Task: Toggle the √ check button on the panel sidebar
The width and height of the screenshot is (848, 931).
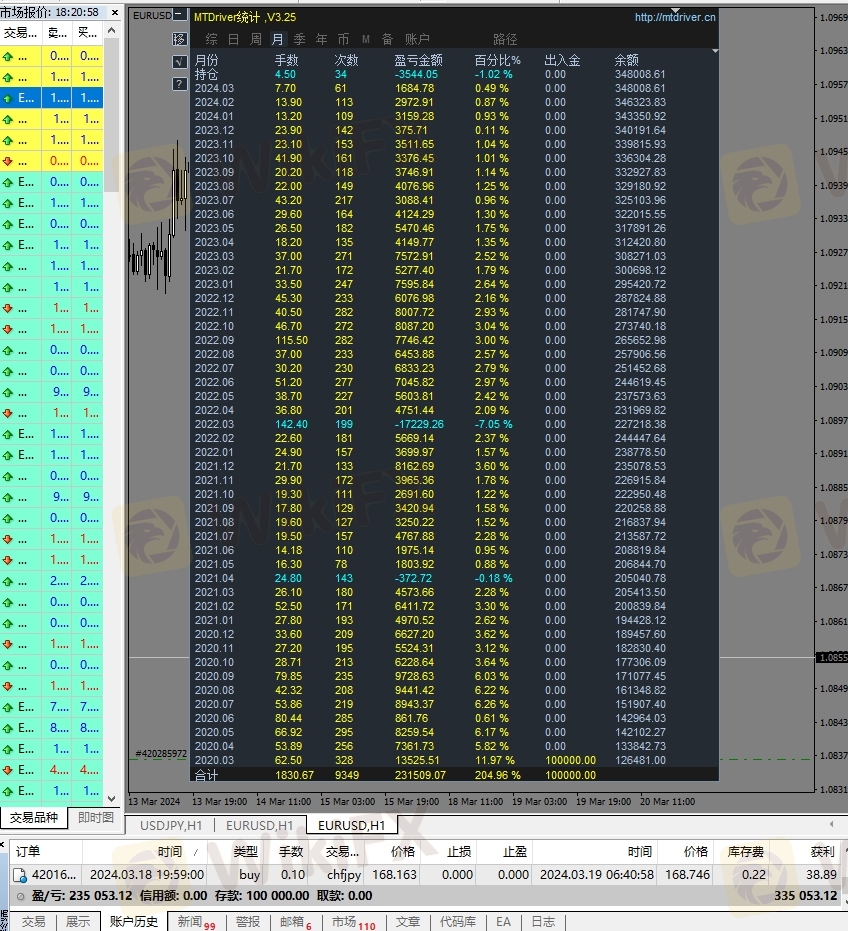Action: point(179,61)
